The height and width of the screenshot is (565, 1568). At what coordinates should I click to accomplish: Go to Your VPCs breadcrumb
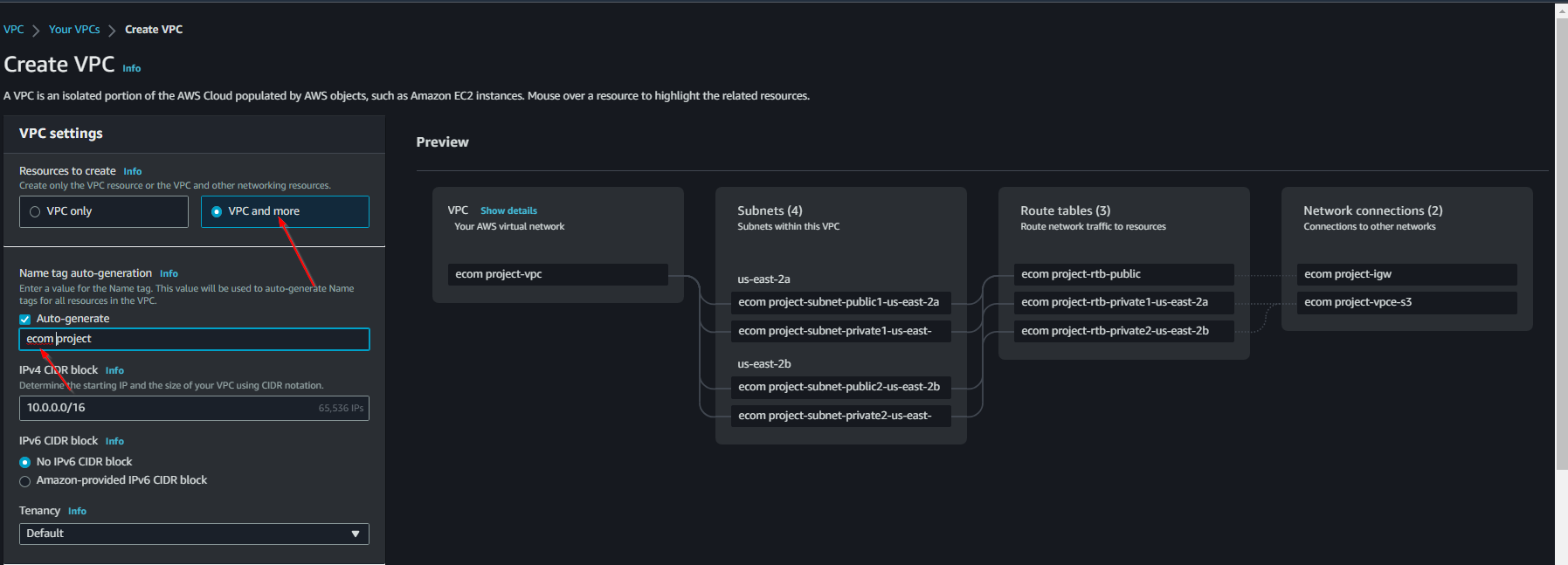(x=74, y=30)
